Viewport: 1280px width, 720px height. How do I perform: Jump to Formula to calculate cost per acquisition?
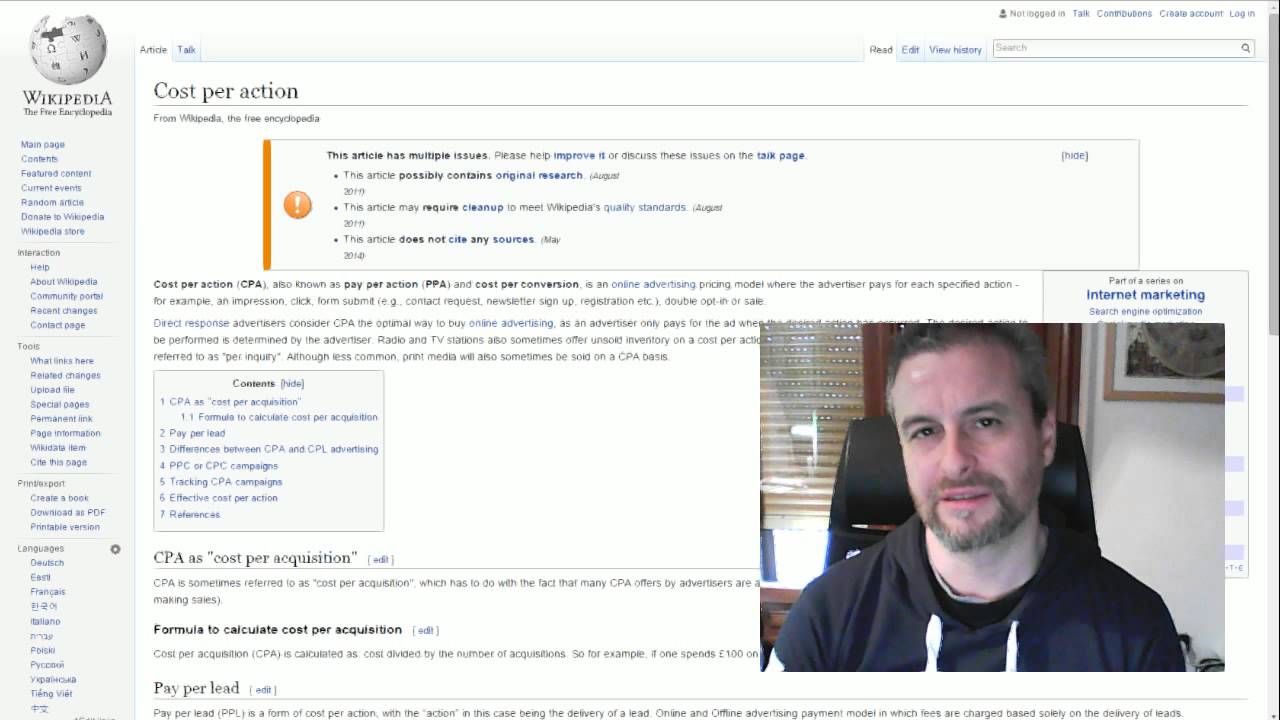(x=279, y=418)
